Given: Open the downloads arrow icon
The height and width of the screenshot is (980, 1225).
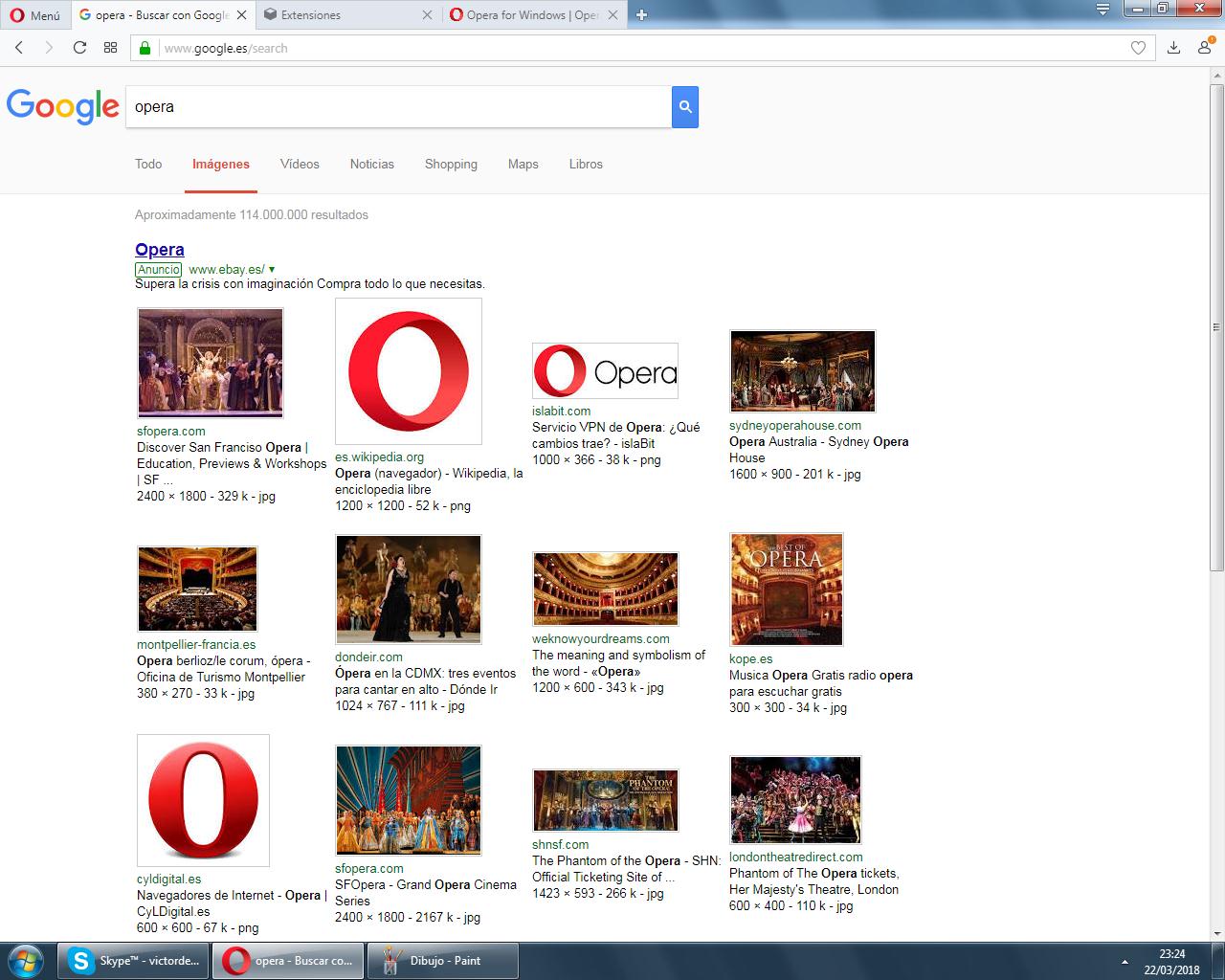Looking at the screenshot, I should tap(1171, 48).
